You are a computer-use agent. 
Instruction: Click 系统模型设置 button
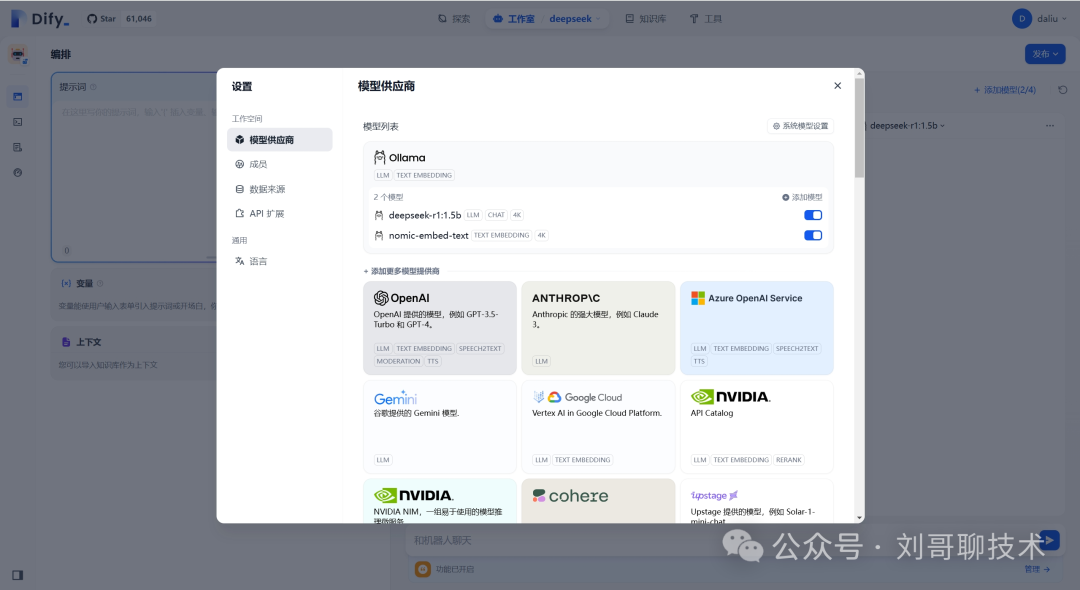coord(800,126)
